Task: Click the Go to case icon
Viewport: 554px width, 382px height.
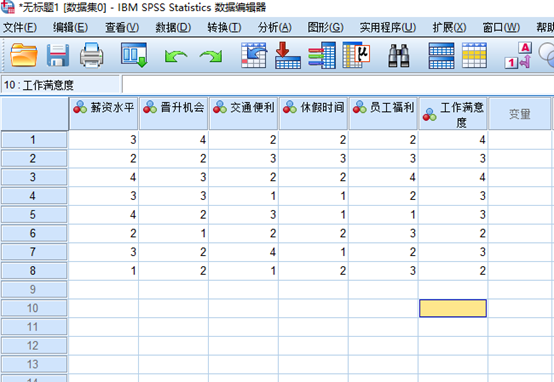Action: [x=254, y=55]
